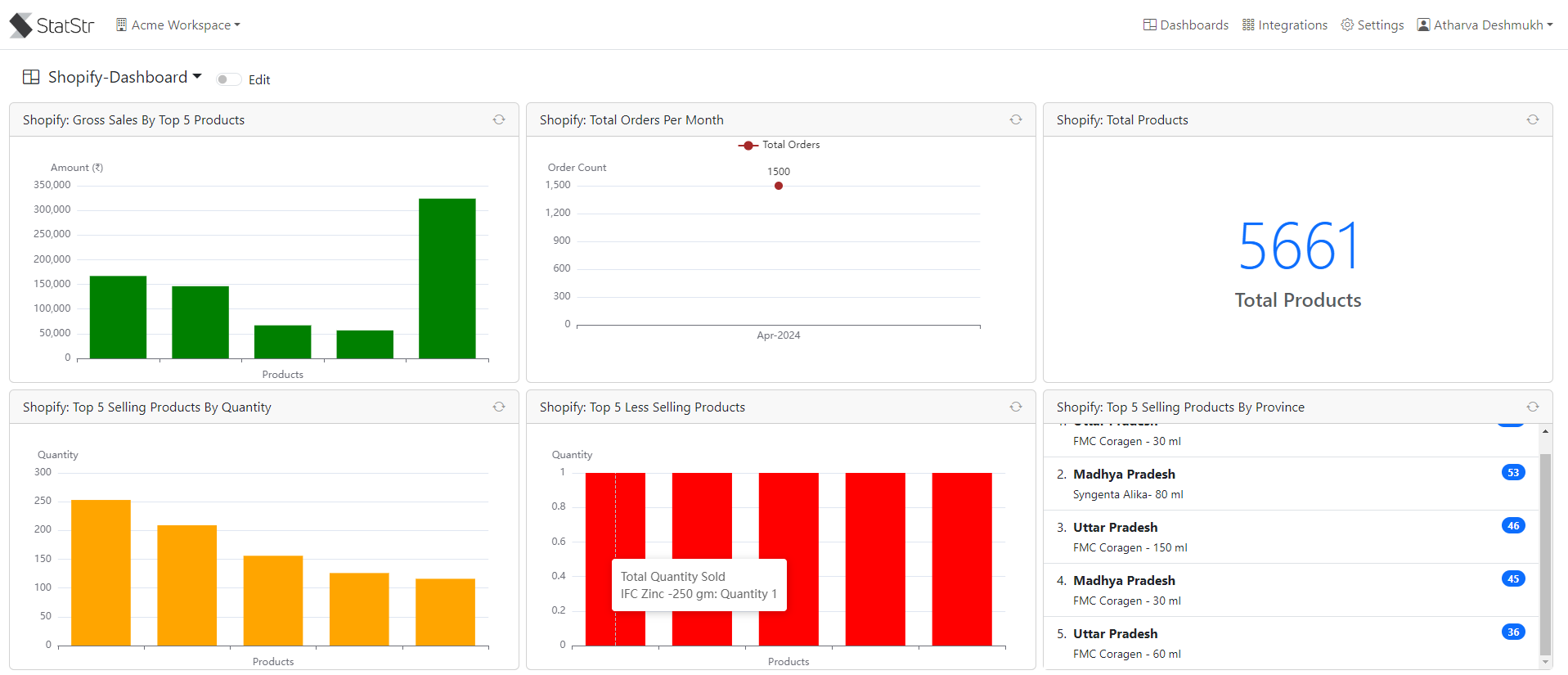The height and width of the screenshot is (675, 1568).
Task: Click the Settings gear icon
Action: coord(1347,25)
